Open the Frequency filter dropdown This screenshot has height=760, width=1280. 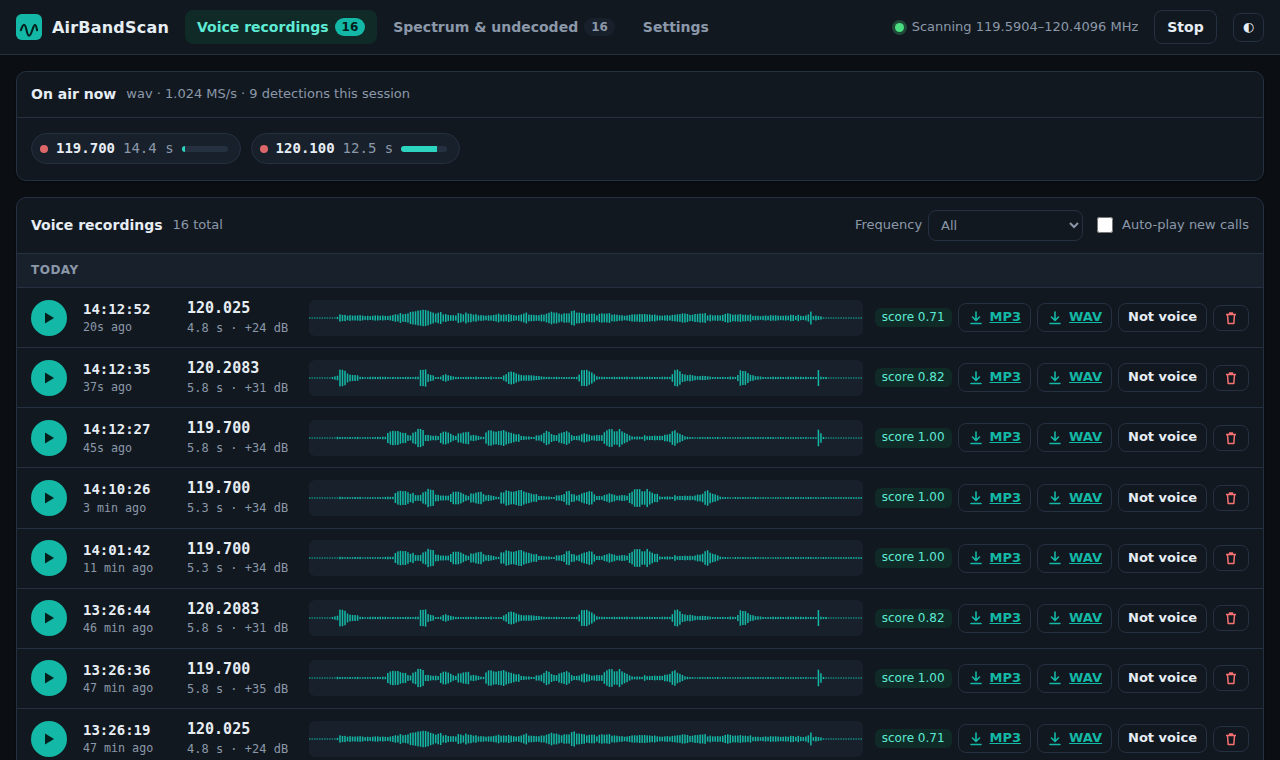tap(1005, 225)
